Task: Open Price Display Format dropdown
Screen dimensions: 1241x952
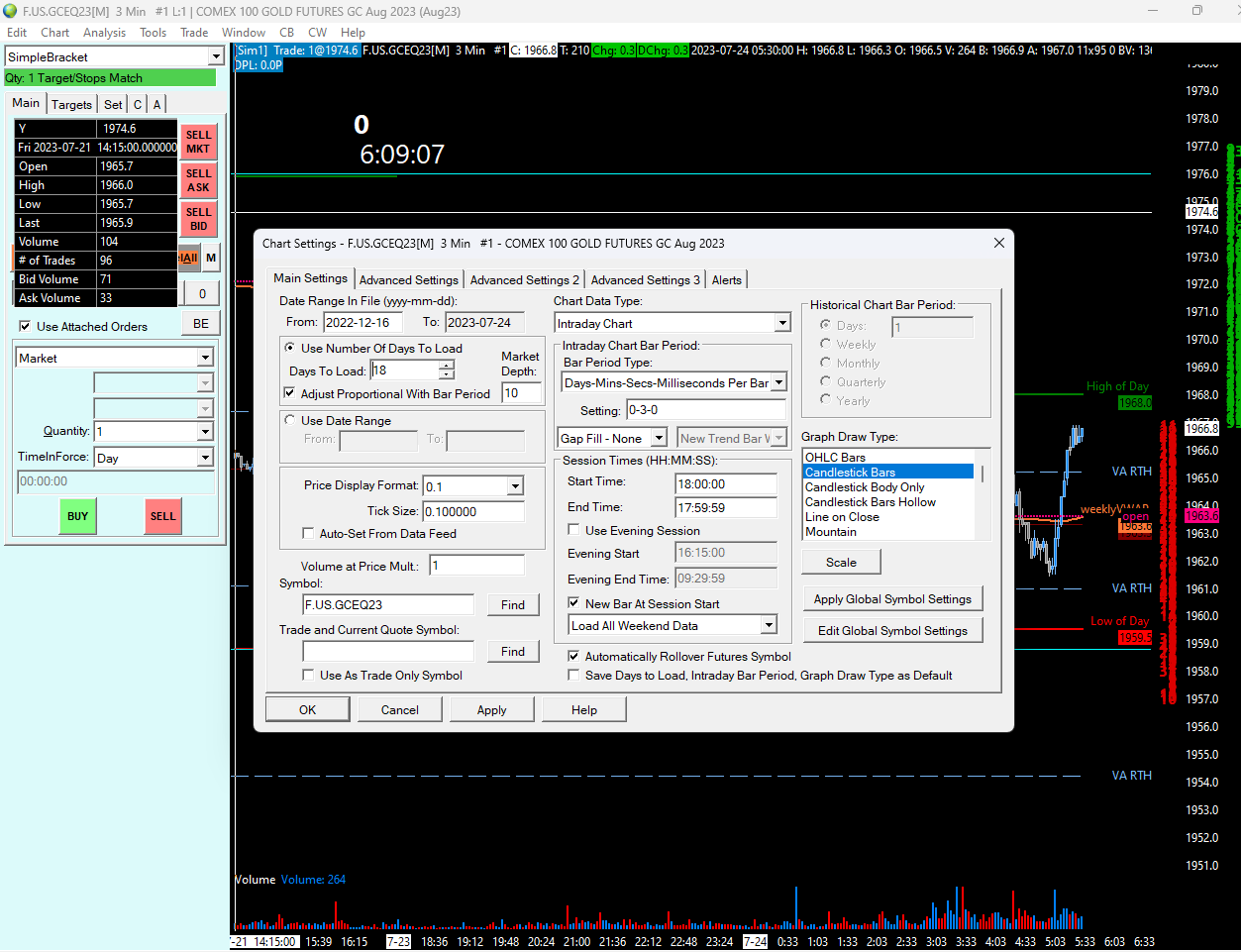Action: [515, 486]
